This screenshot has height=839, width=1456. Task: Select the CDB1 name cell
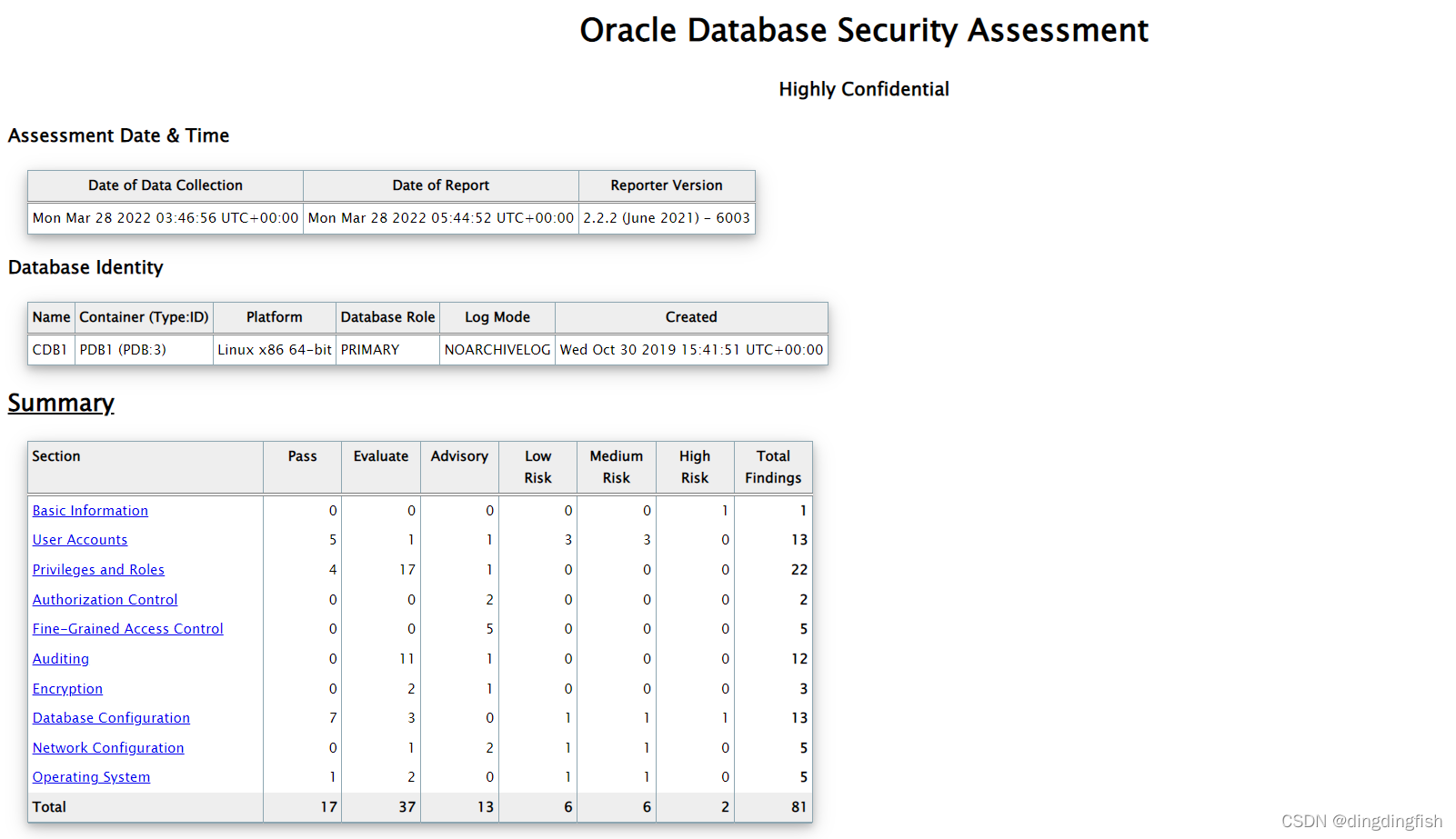pos(50,350)
